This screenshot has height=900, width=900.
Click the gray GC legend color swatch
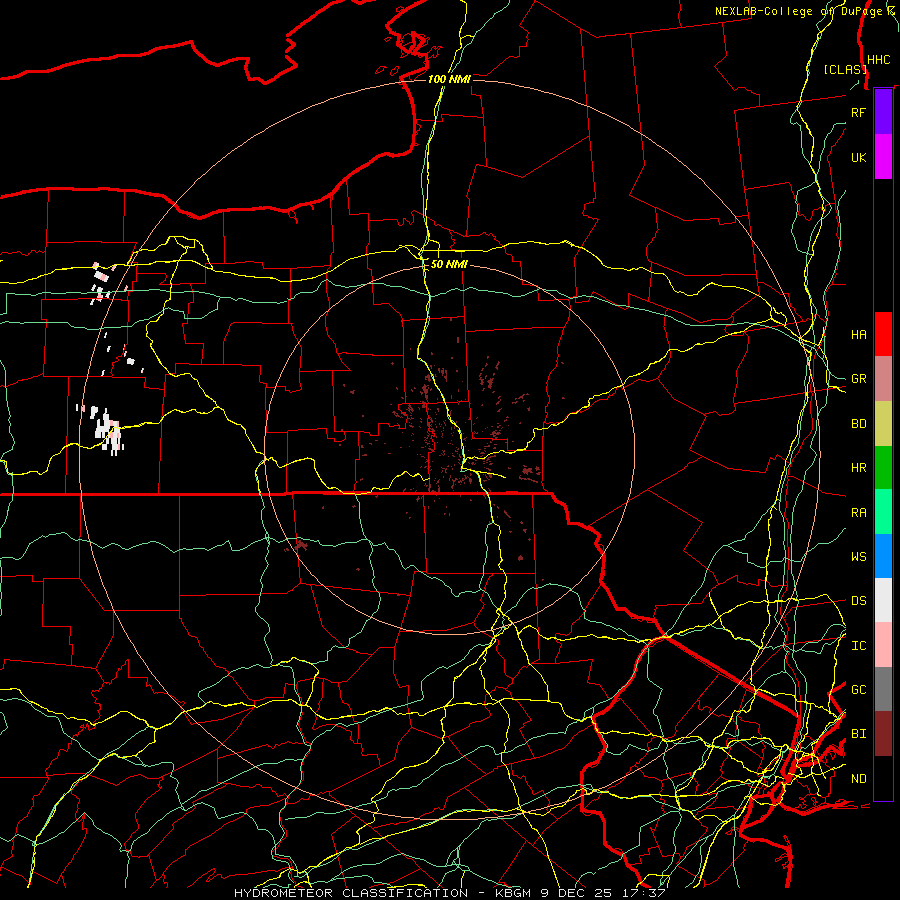click(x=883, y=689)
